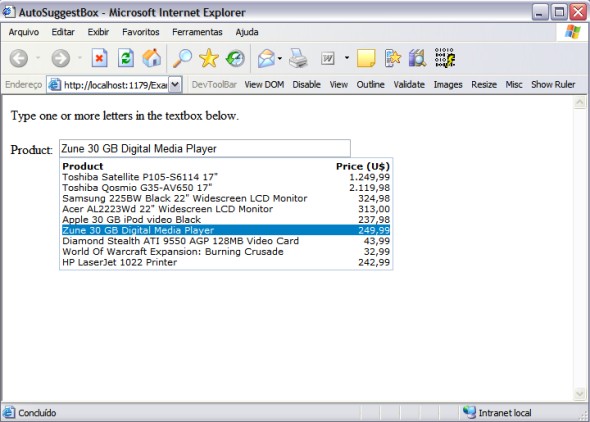Click the Mail envelope icon

pyautogui.click(x=266, y=59)
